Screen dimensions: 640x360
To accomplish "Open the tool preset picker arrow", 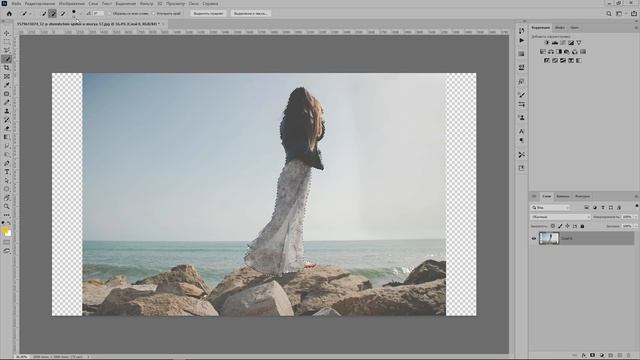I will click(x=30, y=14).
